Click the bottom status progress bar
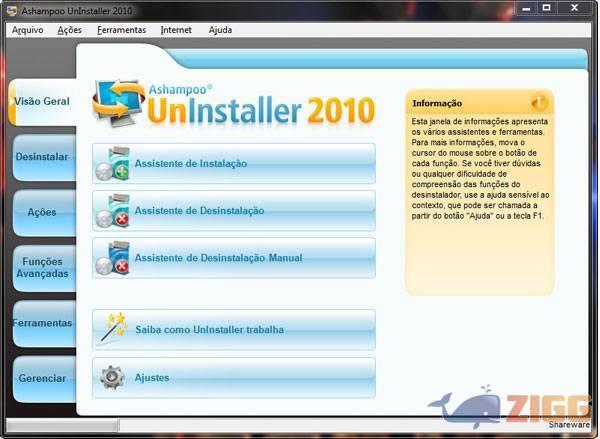The width and height of the screenshot is (600, 439). pos(63,425)
